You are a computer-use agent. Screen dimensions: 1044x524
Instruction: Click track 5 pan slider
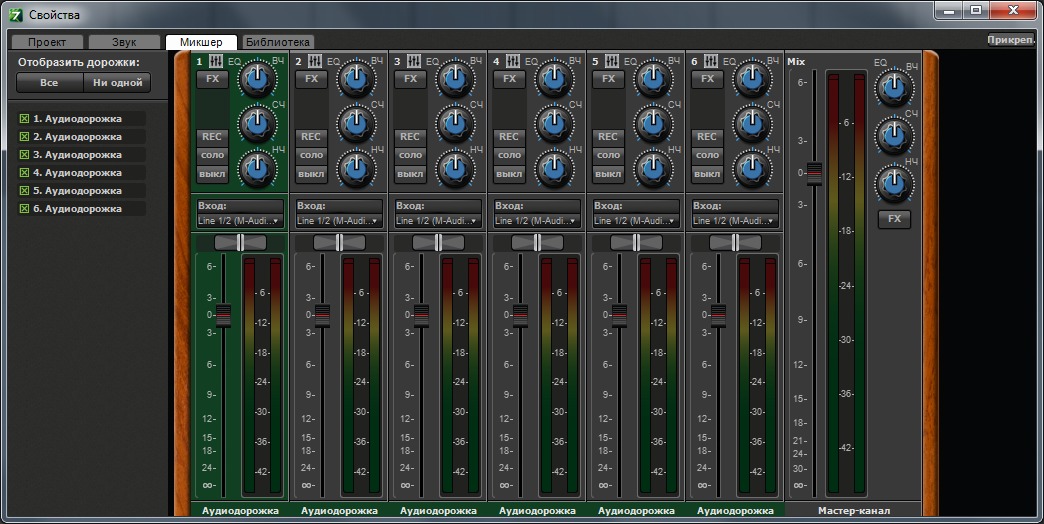(x=637, y=242)
